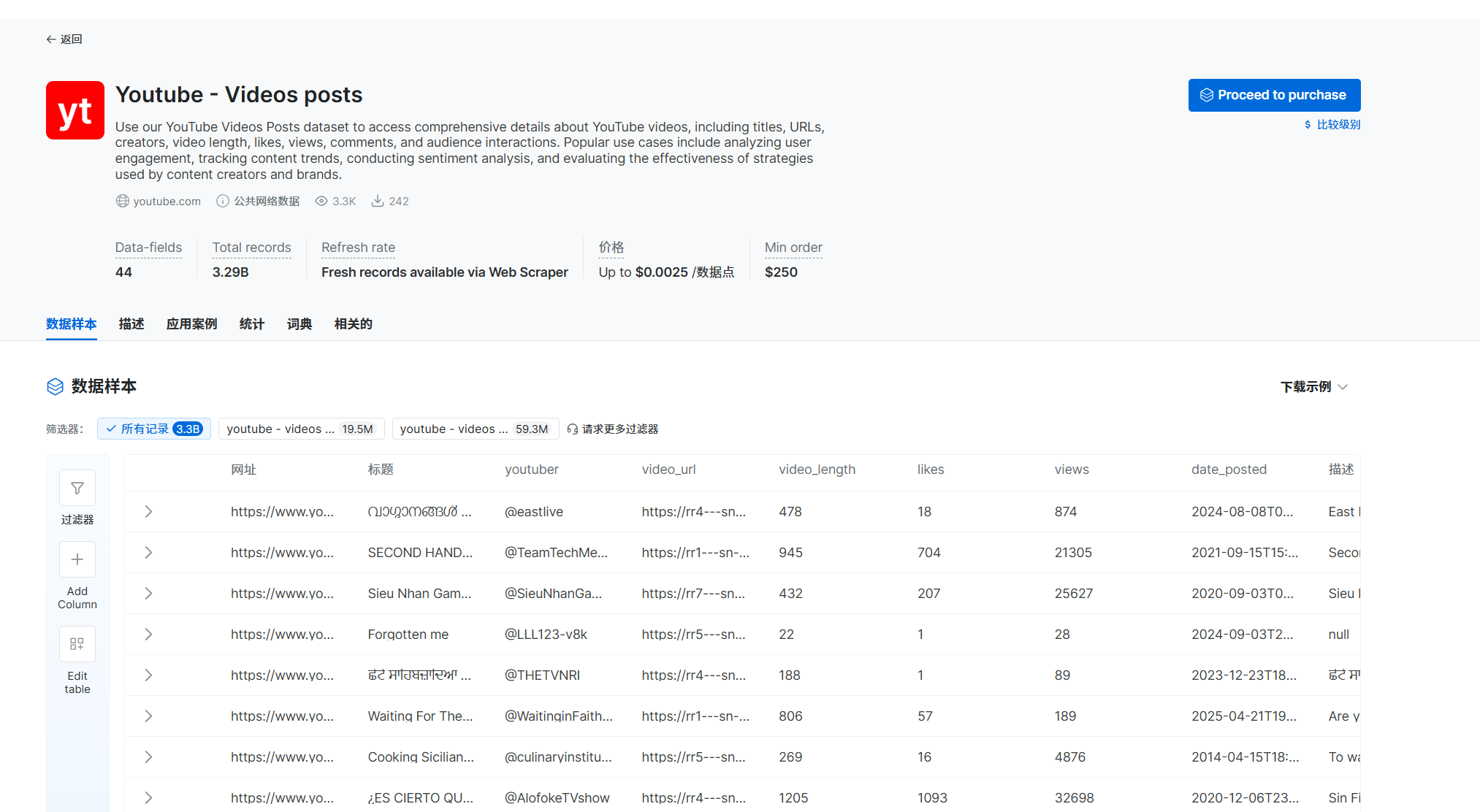Click the null description cell
The width and height of the screenshot is (1480, 812).
(1338, 635)
